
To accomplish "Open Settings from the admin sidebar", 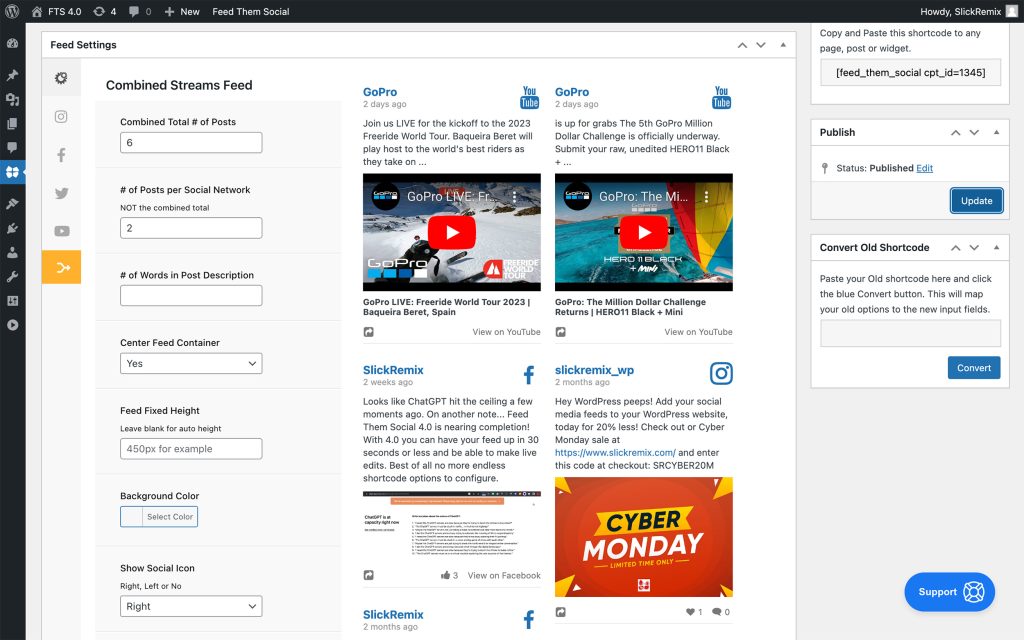I will (12, 300).
